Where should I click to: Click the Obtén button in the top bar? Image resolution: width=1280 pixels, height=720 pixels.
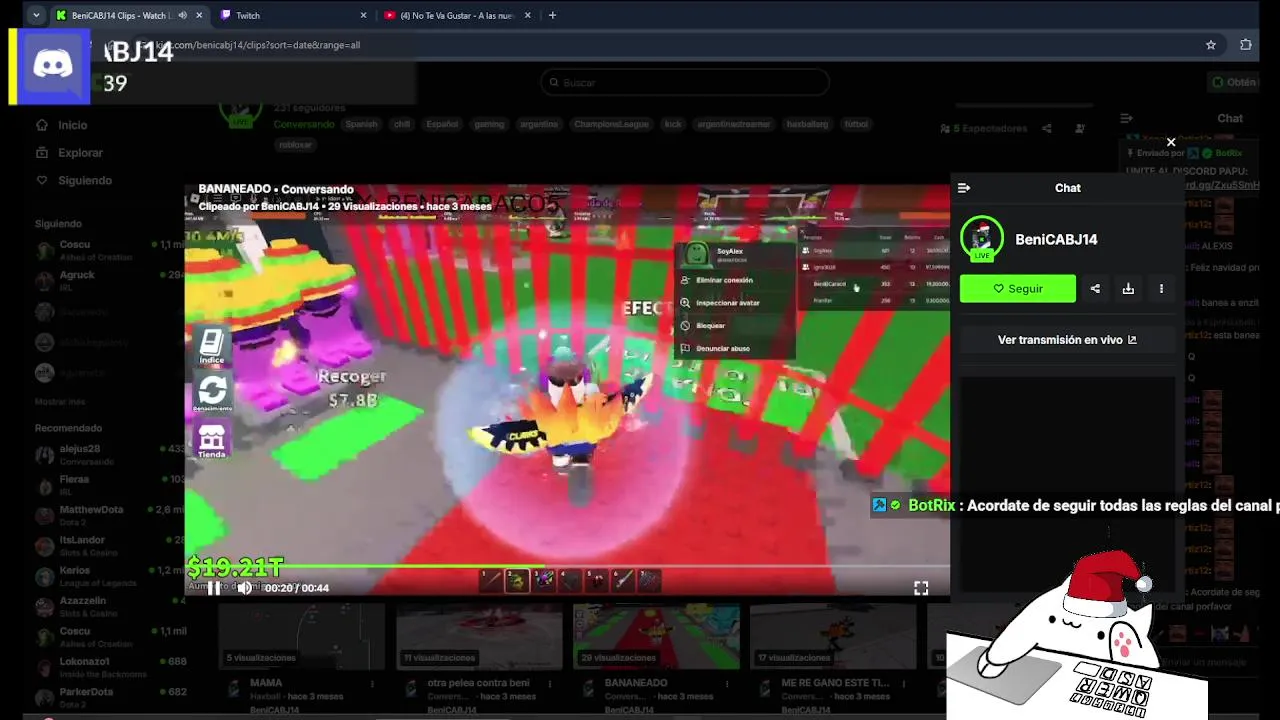(x=1234, y=82)
